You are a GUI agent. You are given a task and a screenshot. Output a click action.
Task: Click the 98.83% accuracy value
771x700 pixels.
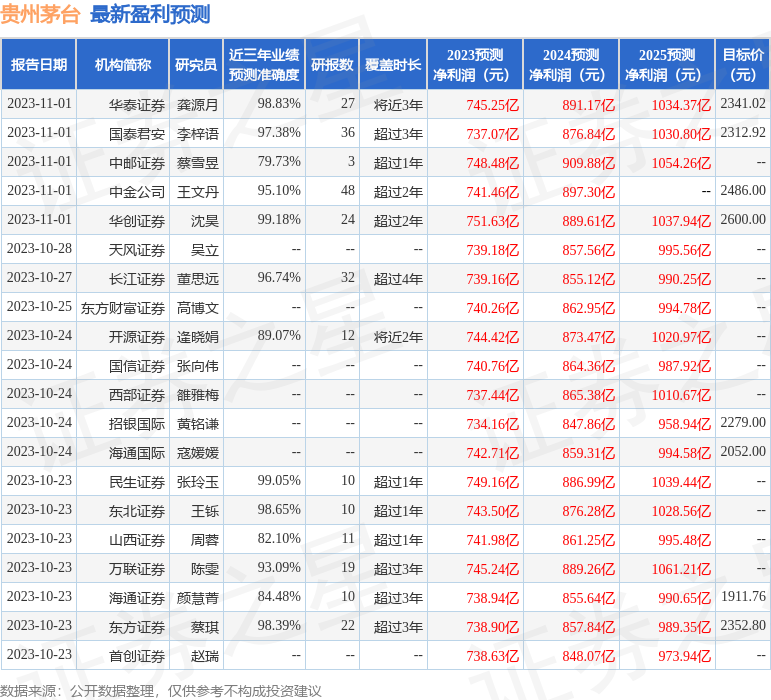tap(279, 104)
